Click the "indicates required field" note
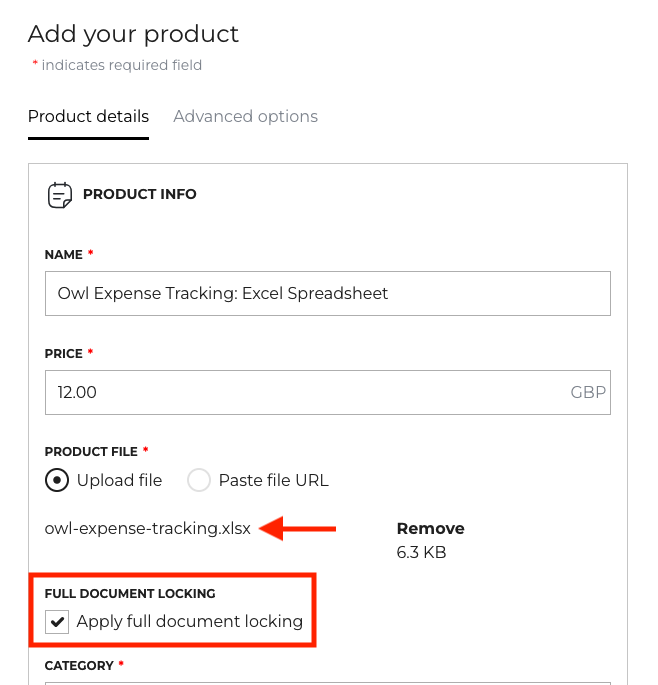Image resolution: width=658 pixels, height=685 pixels. tap(121, 65)
